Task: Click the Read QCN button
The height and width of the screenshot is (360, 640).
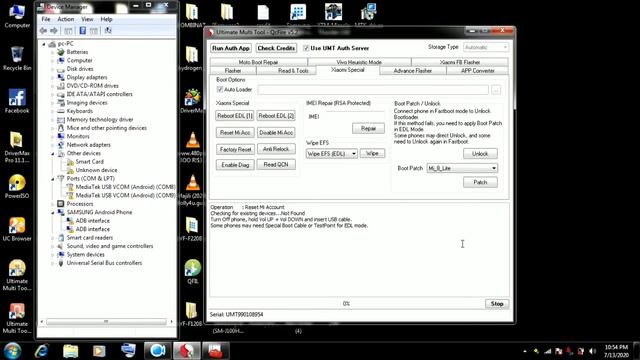Action: click(276, 164)
